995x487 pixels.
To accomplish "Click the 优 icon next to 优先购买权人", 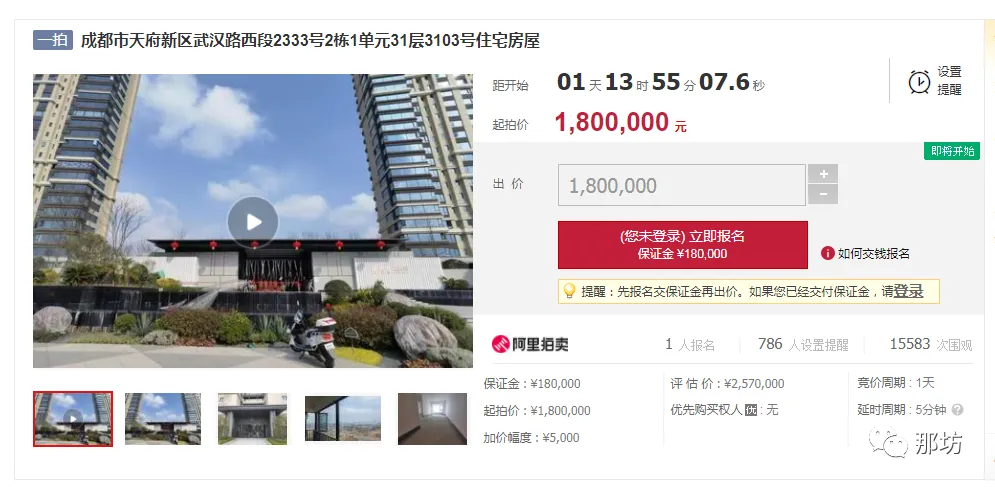I will pyautogui.click(x=751, y=410).
